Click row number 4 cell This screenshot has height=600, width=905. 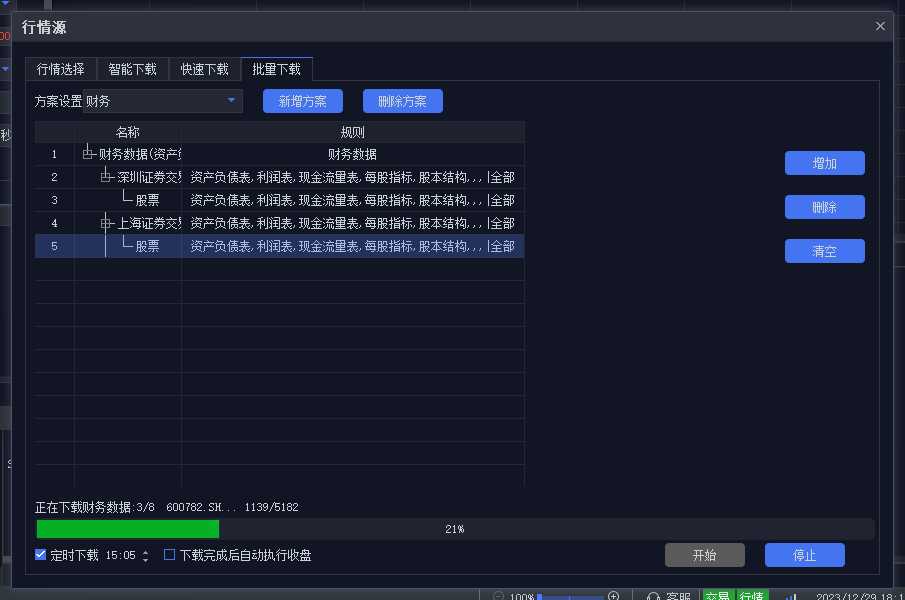[54, 223]
